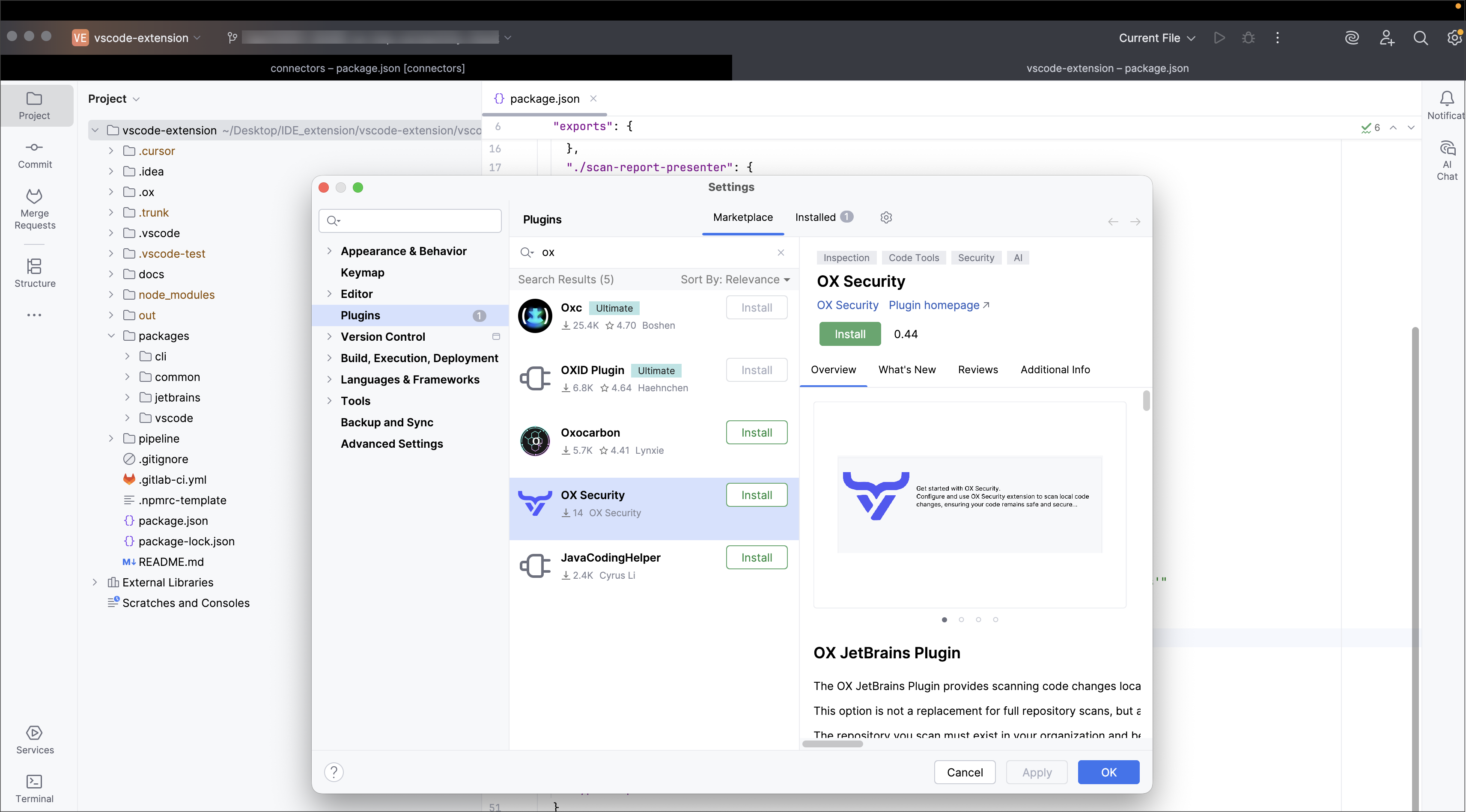Viewport: 1466px width, 812px height.
Task: Click the Plugins gear settings icon
Action: pos(886,217)
